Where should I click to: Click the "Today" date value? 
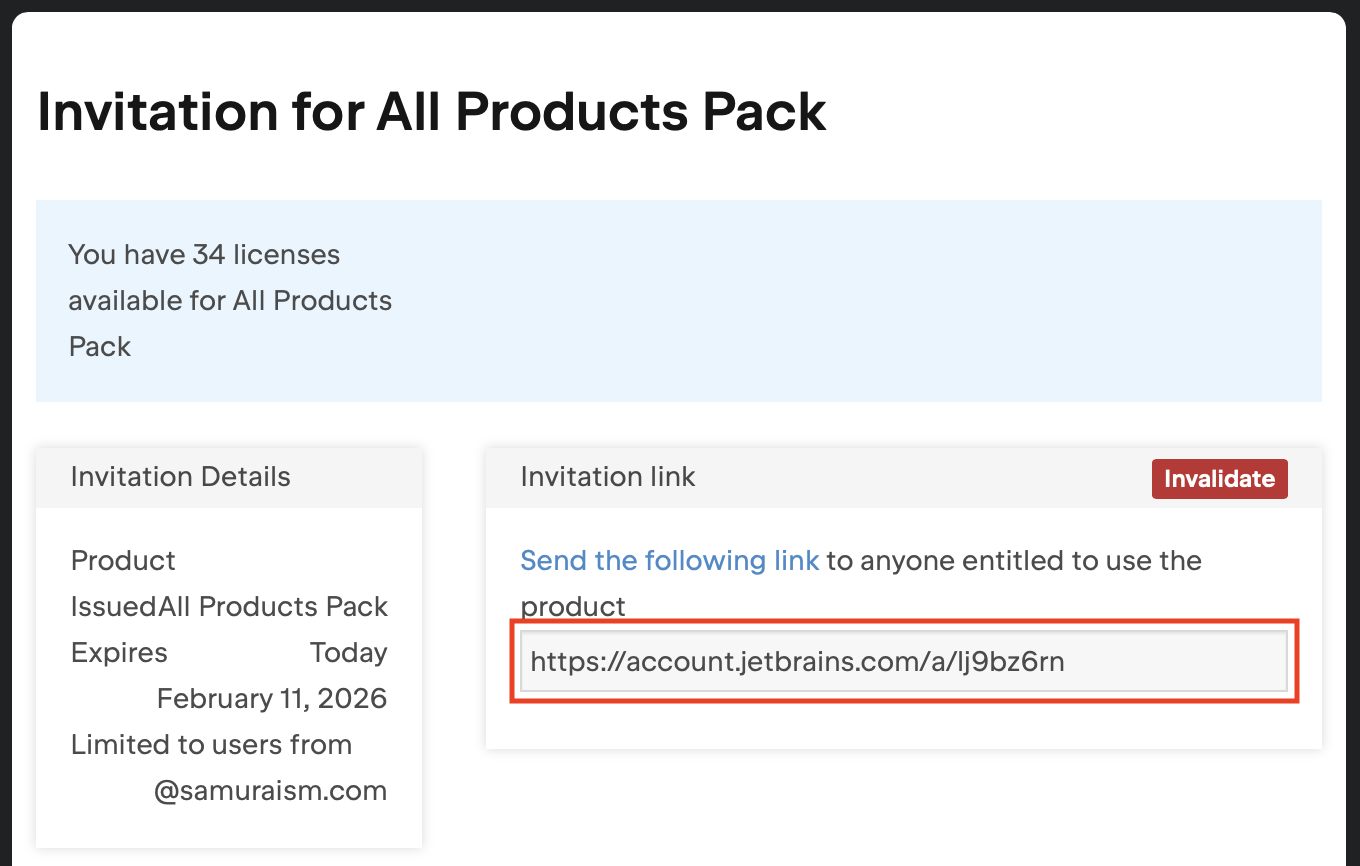(348, 653)
